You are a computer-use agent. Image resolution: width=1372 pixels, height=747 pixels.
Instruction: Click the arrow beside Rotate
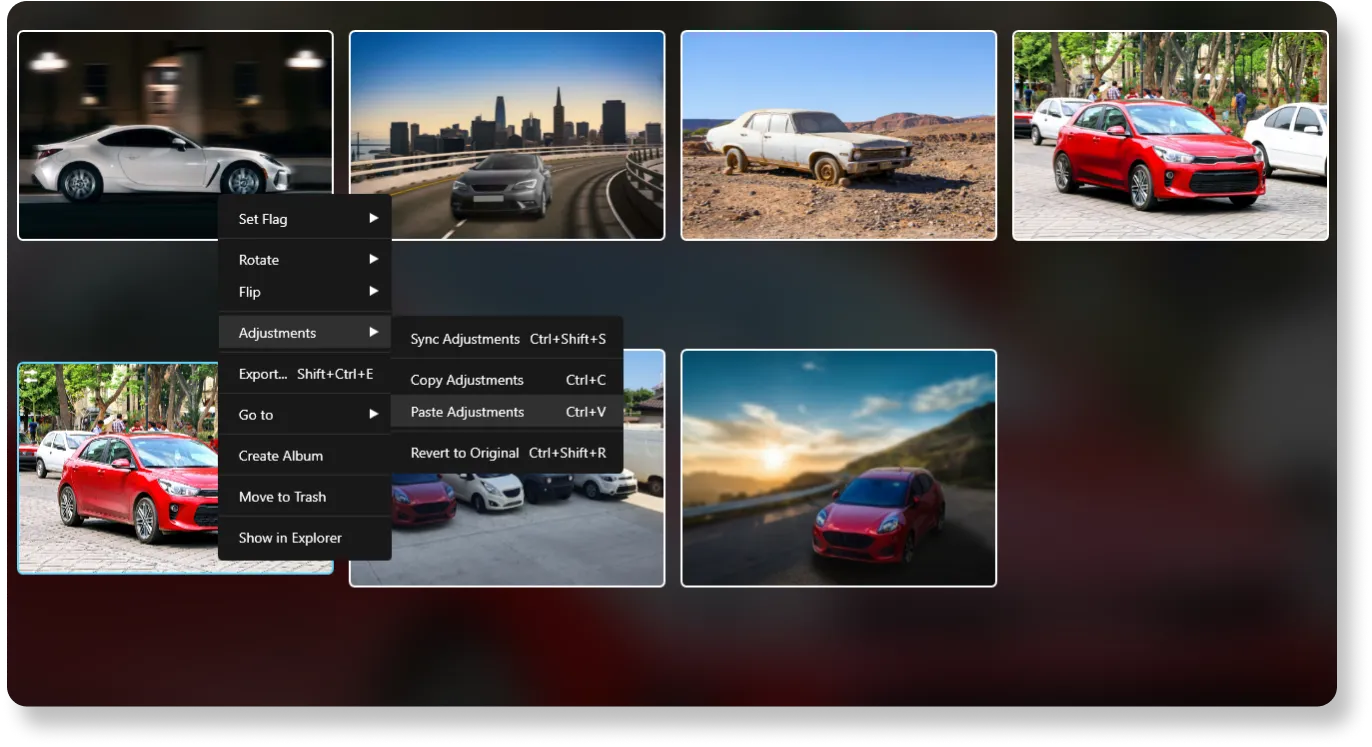click(373, 259)
